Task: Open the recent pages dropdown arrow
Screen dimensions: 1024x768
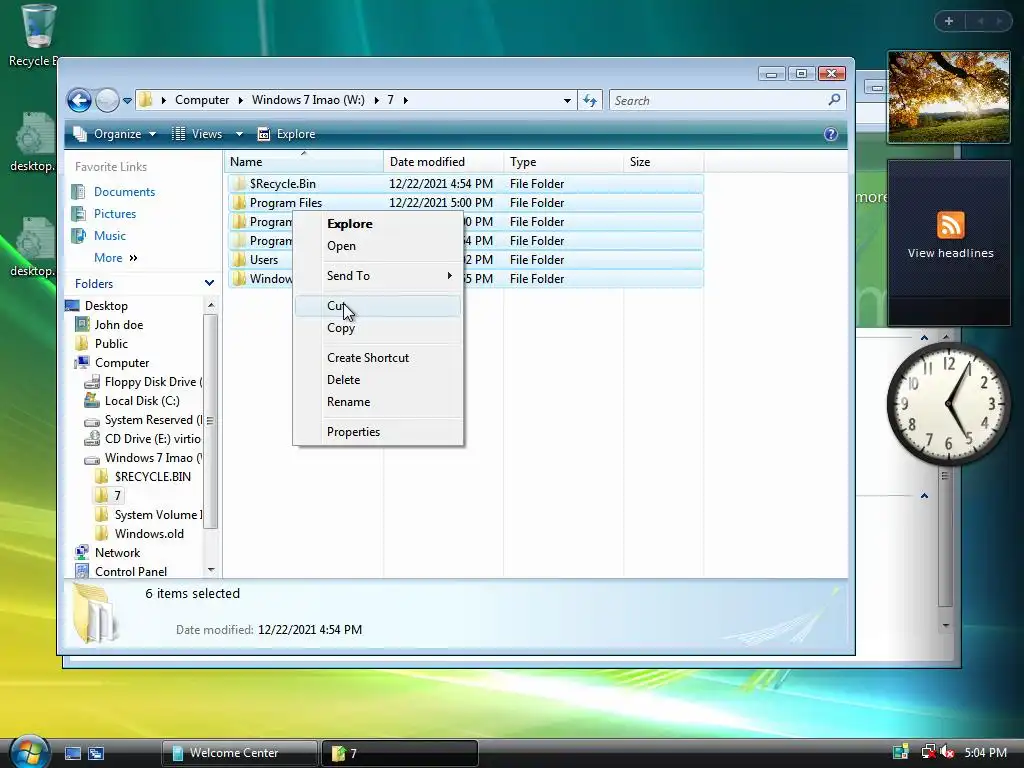Action: [x=127, y=101]
